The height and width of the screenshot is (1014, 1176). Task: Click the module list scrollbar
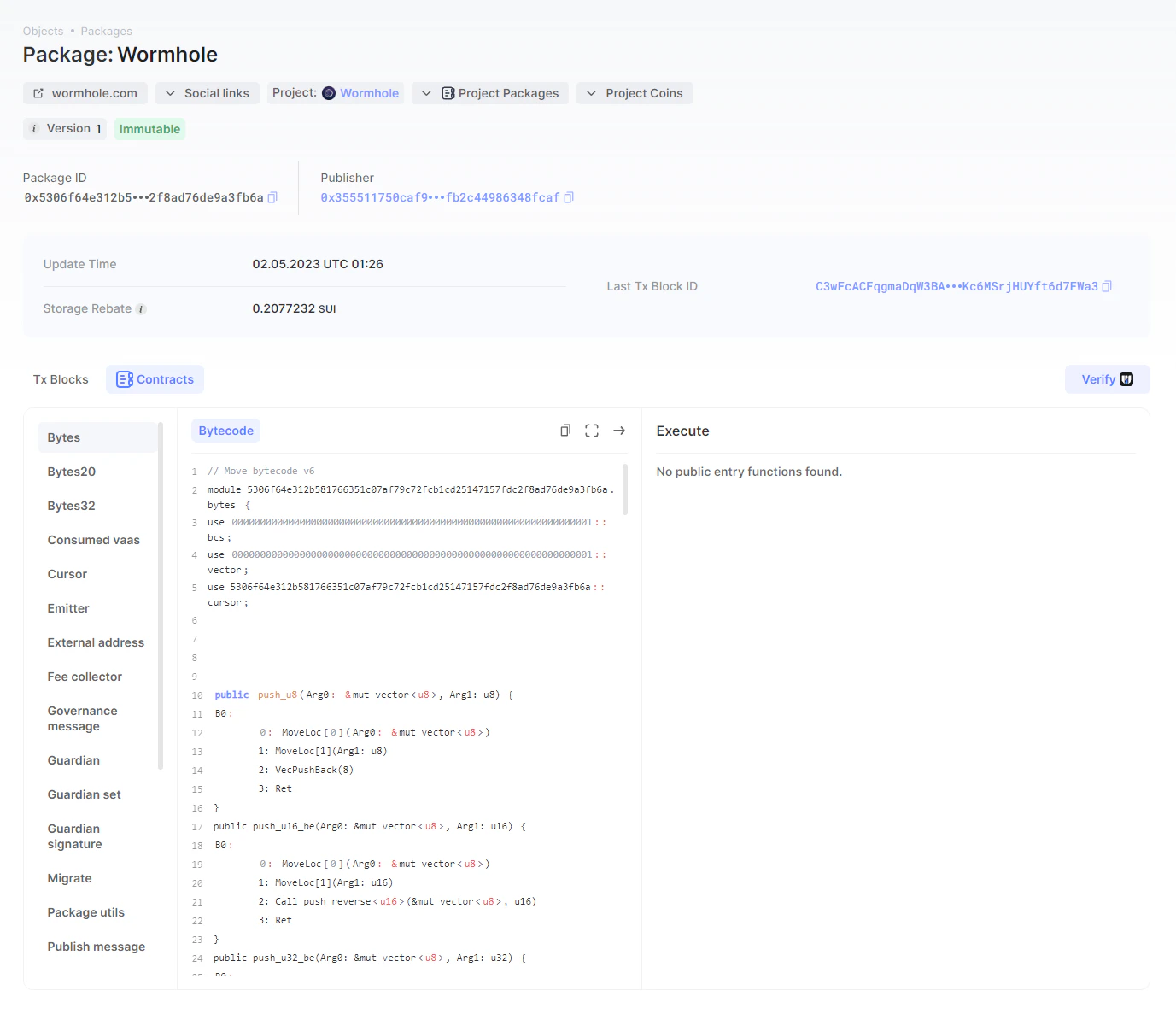tap(161, 595)
